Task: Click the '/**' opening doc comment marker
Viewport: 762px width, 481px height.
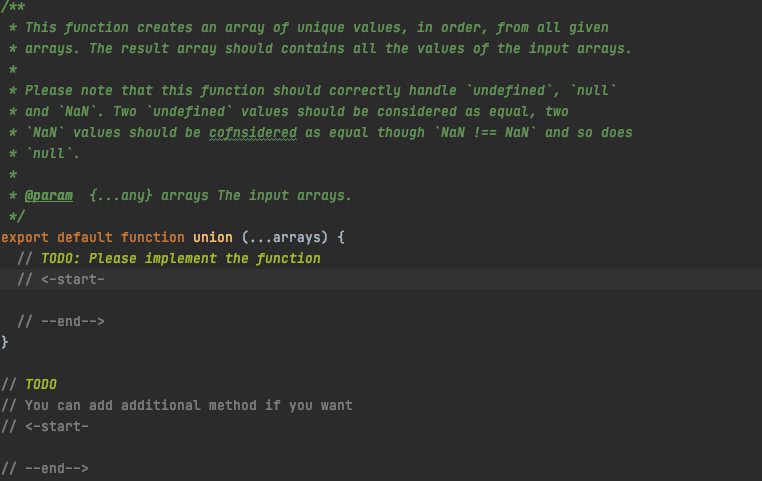Action: (x=13, y=7)
